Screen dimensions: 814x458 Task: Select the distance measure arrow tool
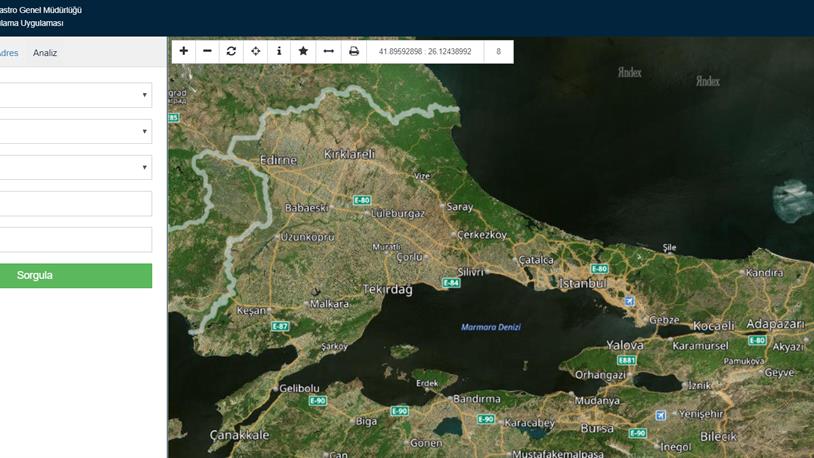pos(328,51)
